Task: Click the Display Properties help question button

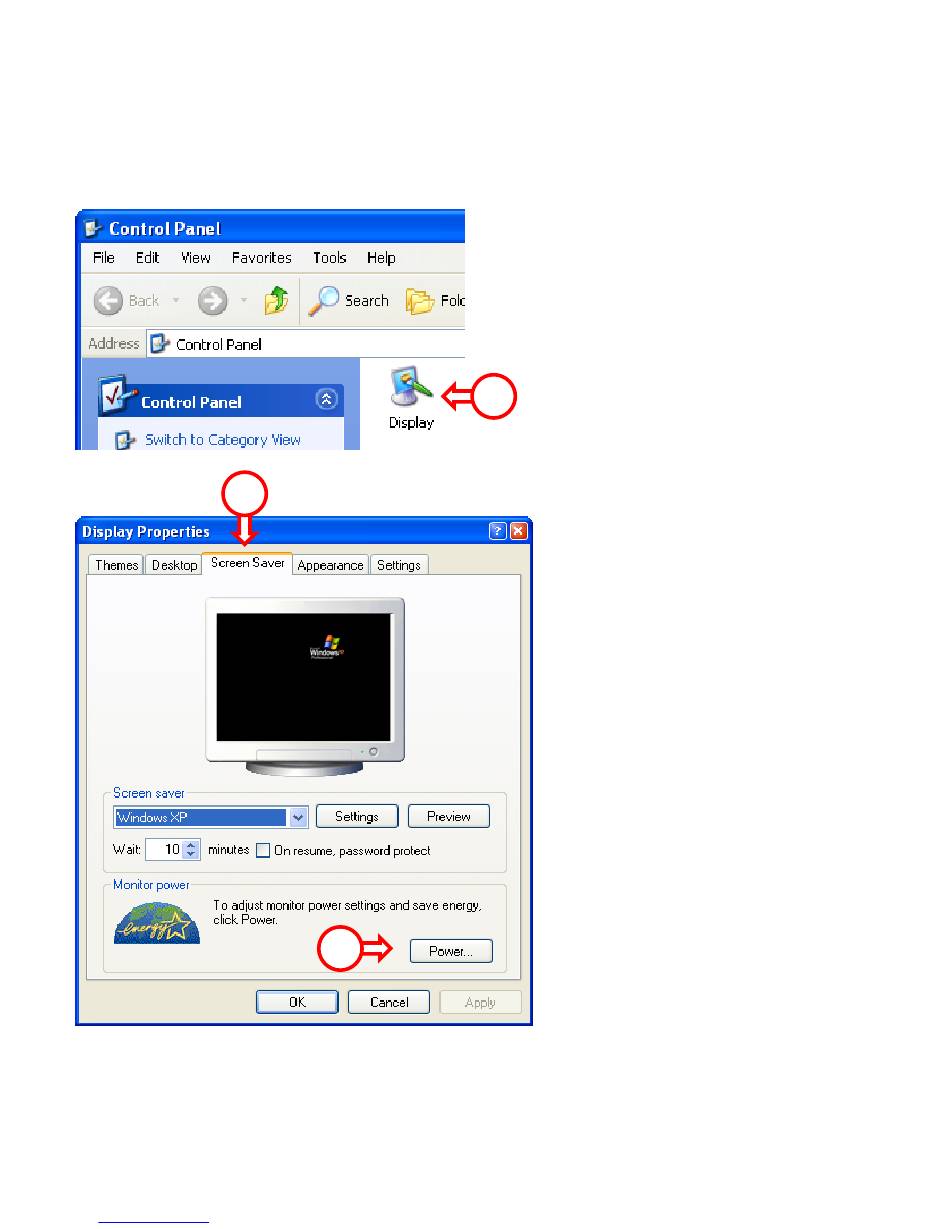Action: pos(498,531)
